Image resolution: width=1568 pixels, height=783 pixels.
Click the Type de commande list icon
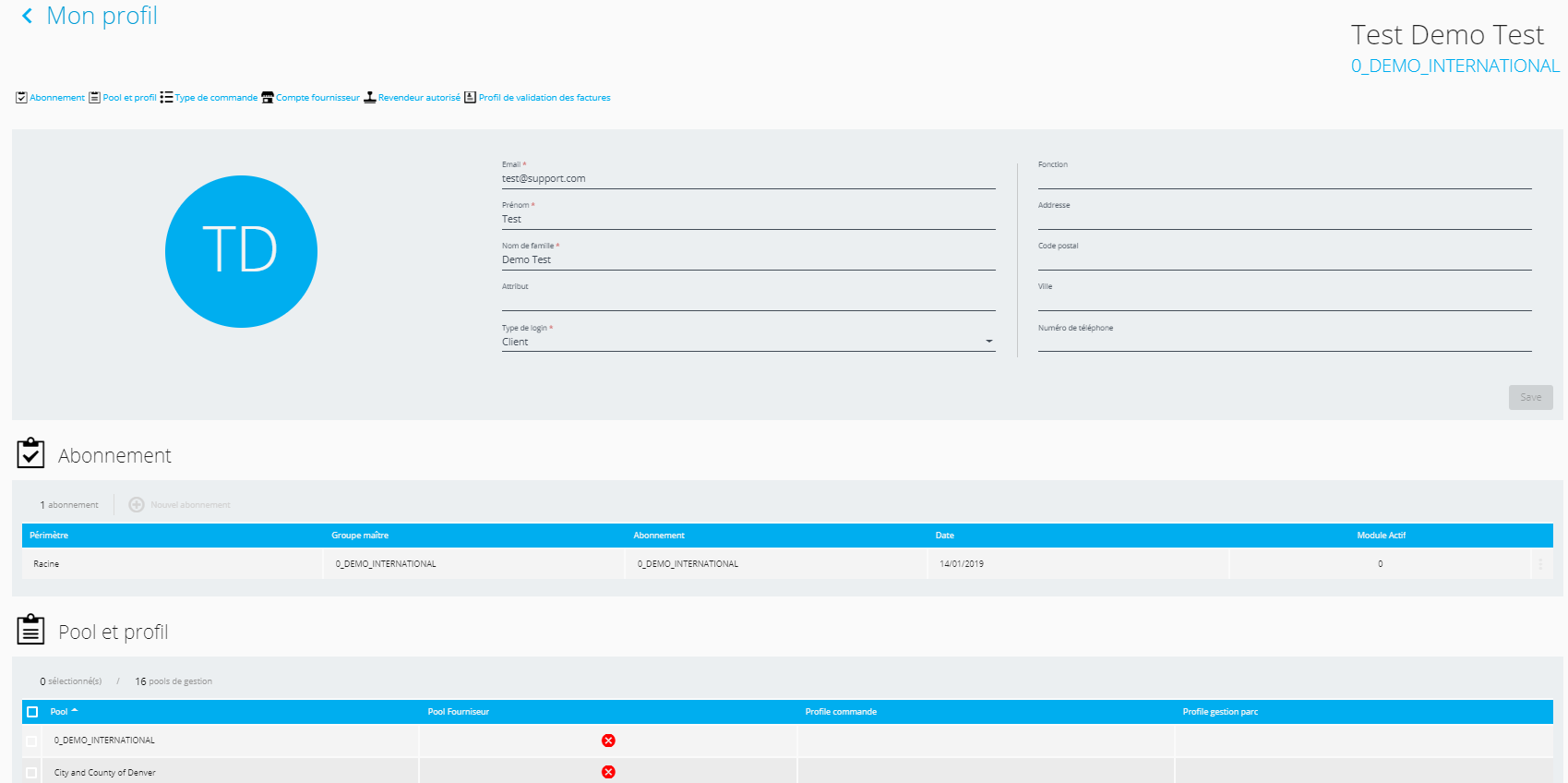point(166,98)
